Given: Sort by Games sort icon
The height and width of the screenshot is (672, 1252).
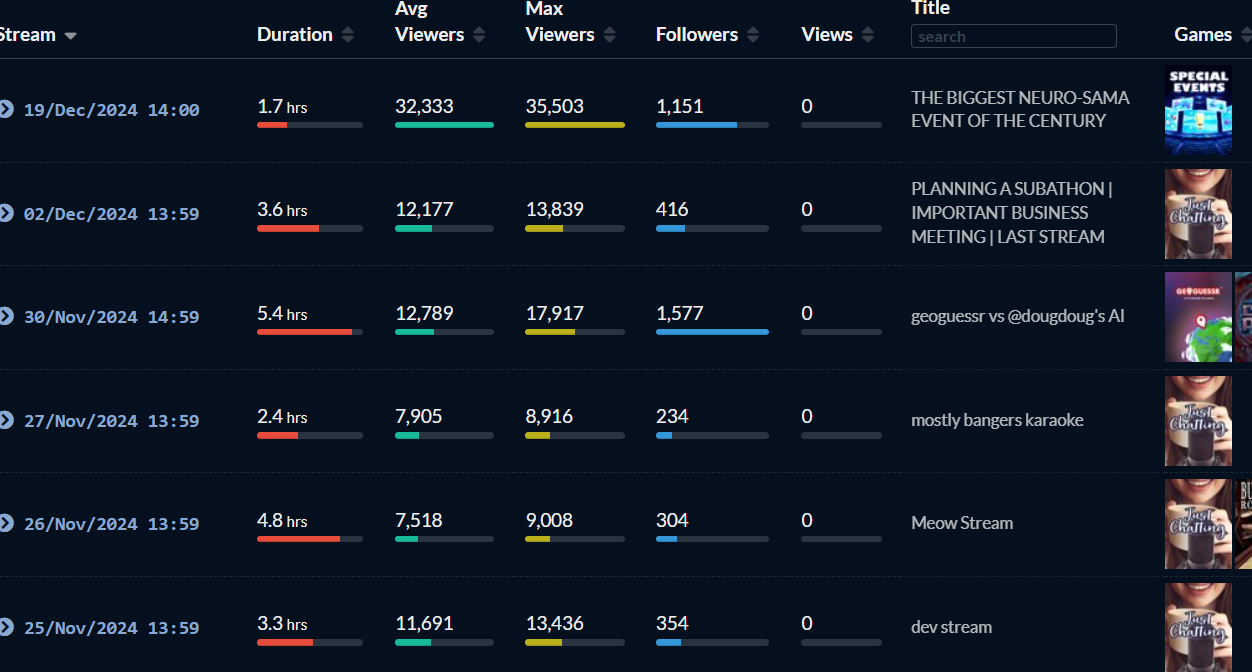Looking at the screenshot, I should pos(1245,35).
